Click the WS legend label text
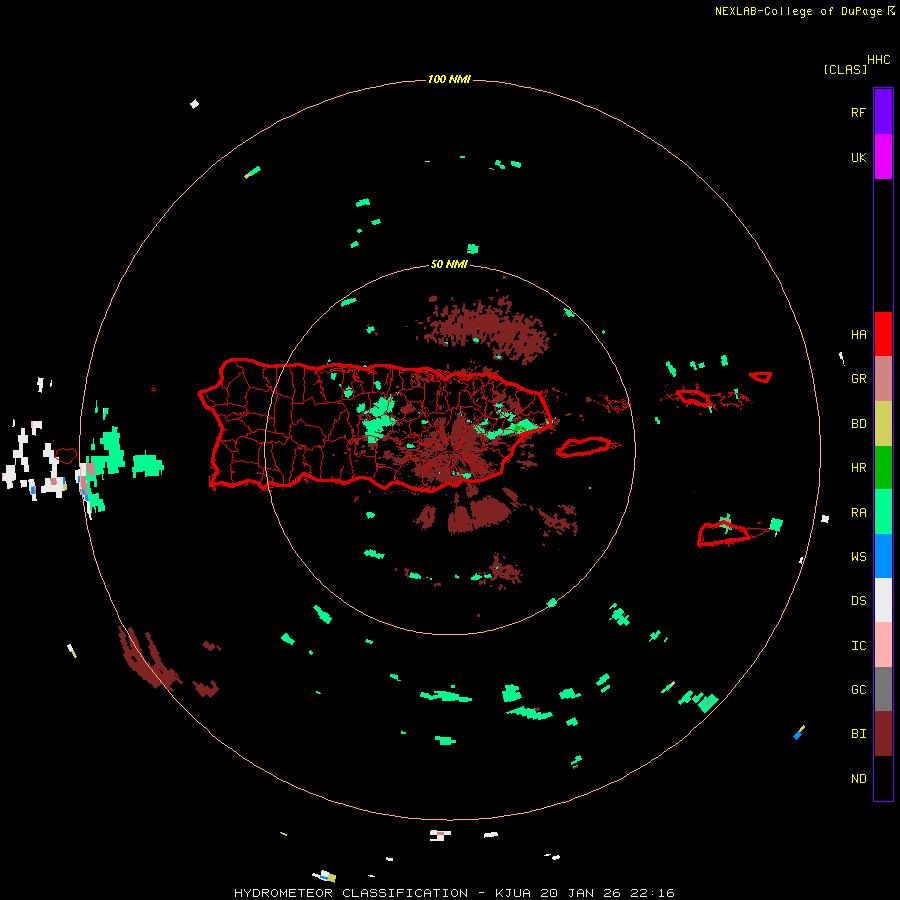 coord(858,556)
